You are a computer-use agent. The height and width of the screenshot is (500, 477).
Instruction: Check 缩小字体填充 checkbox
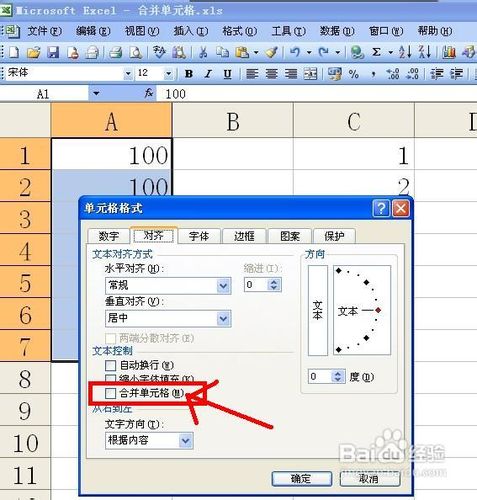click(110, 378)
